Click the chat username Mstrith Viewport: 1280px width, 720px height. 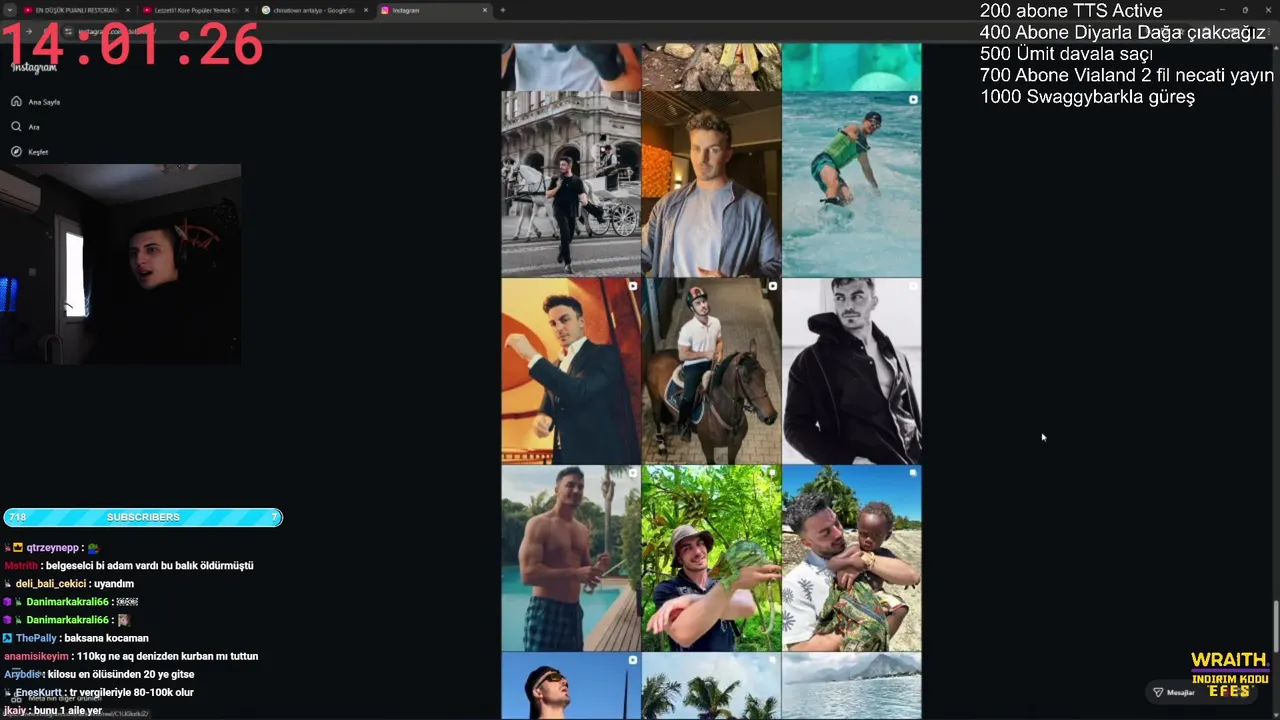click(21, 566)
